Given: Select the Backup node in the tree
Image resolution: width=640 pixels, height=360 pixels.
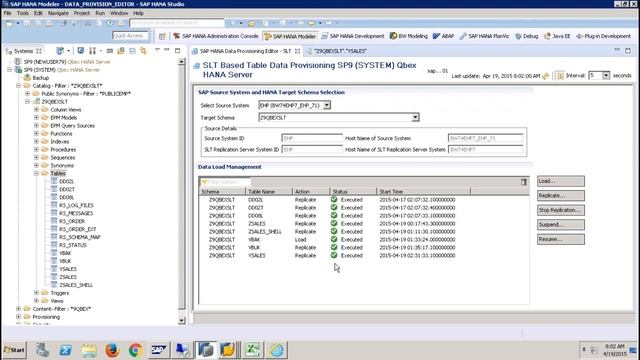Looking at the screenshot, I should [40, 78].
